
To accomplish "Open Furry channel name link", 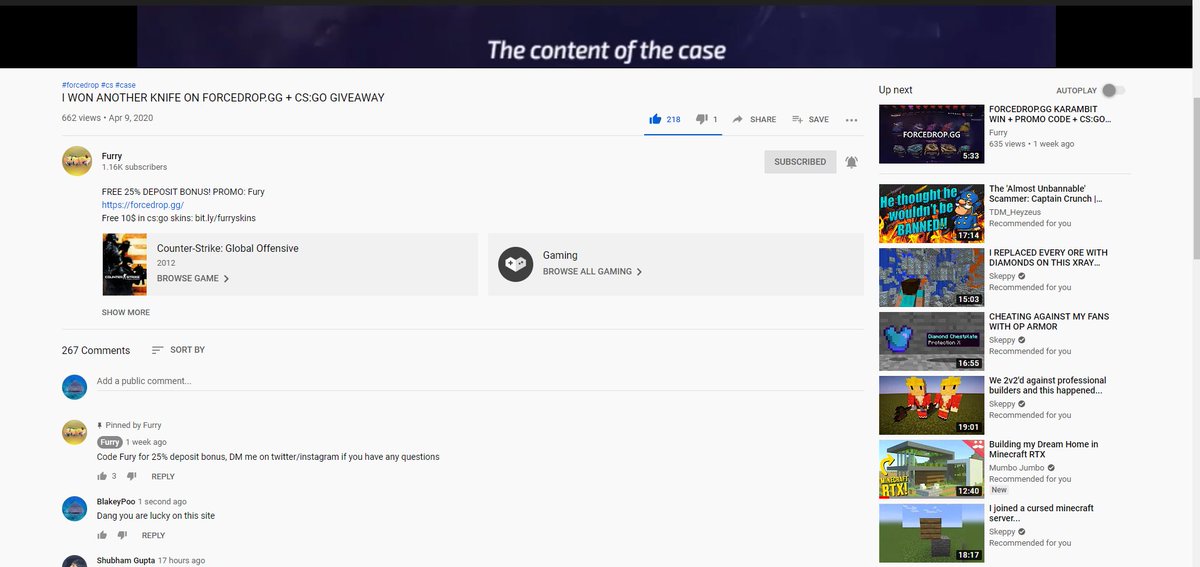I will pyautogui.click(x=112, y=156).
